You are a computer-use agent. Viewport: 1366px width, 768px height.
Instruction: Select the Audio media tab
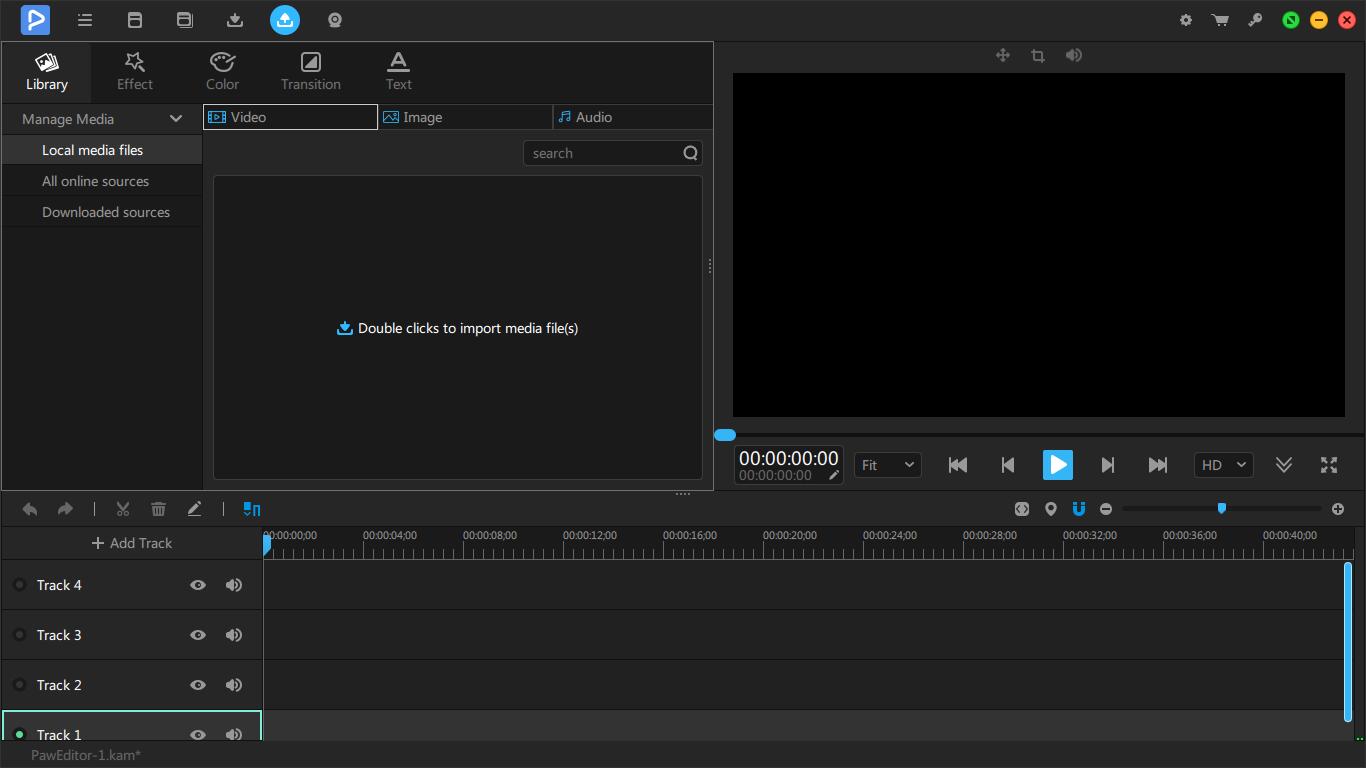tap(632, 117)
